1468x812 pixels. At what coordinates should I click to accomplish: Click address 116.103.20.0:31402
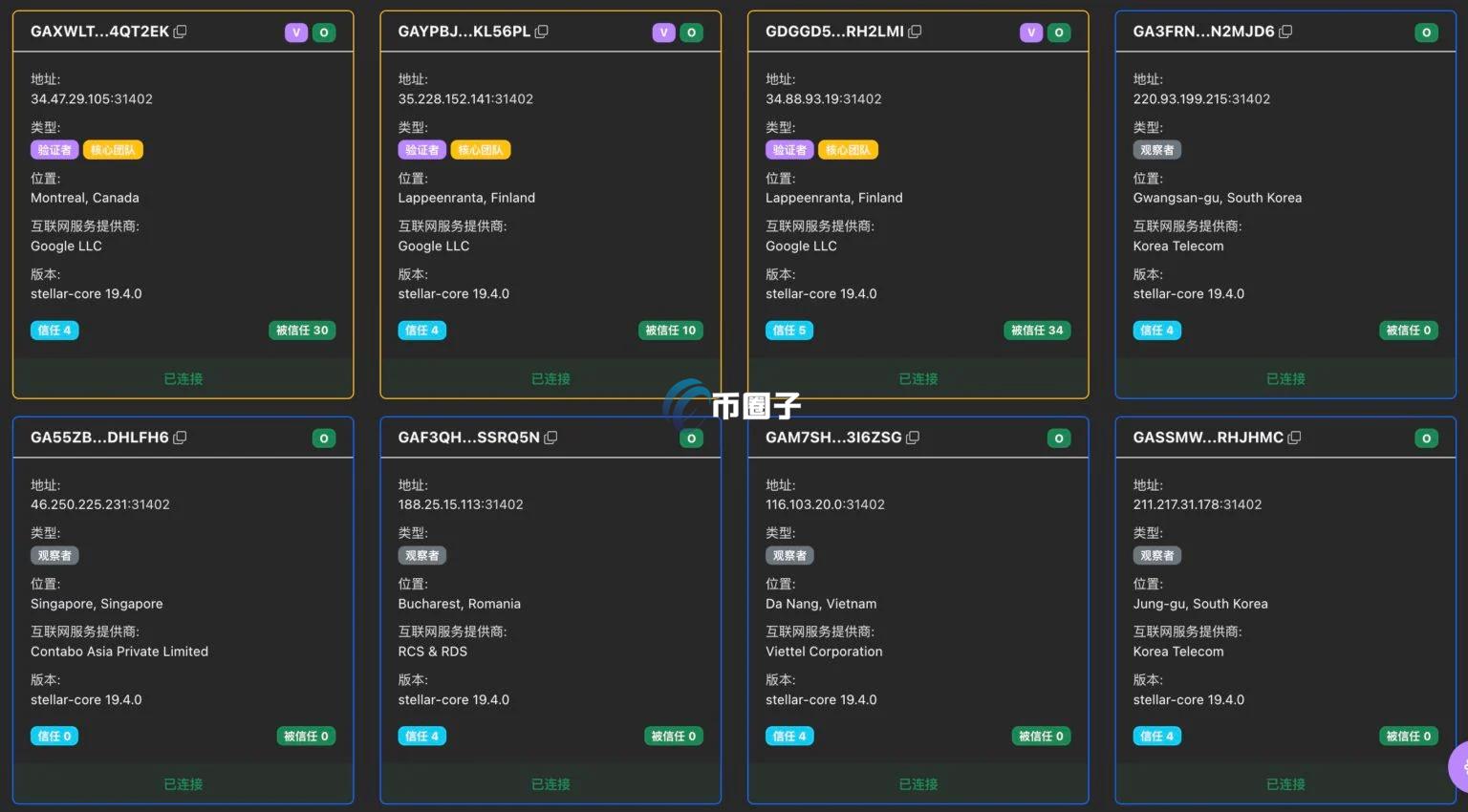tap(825, 505)
